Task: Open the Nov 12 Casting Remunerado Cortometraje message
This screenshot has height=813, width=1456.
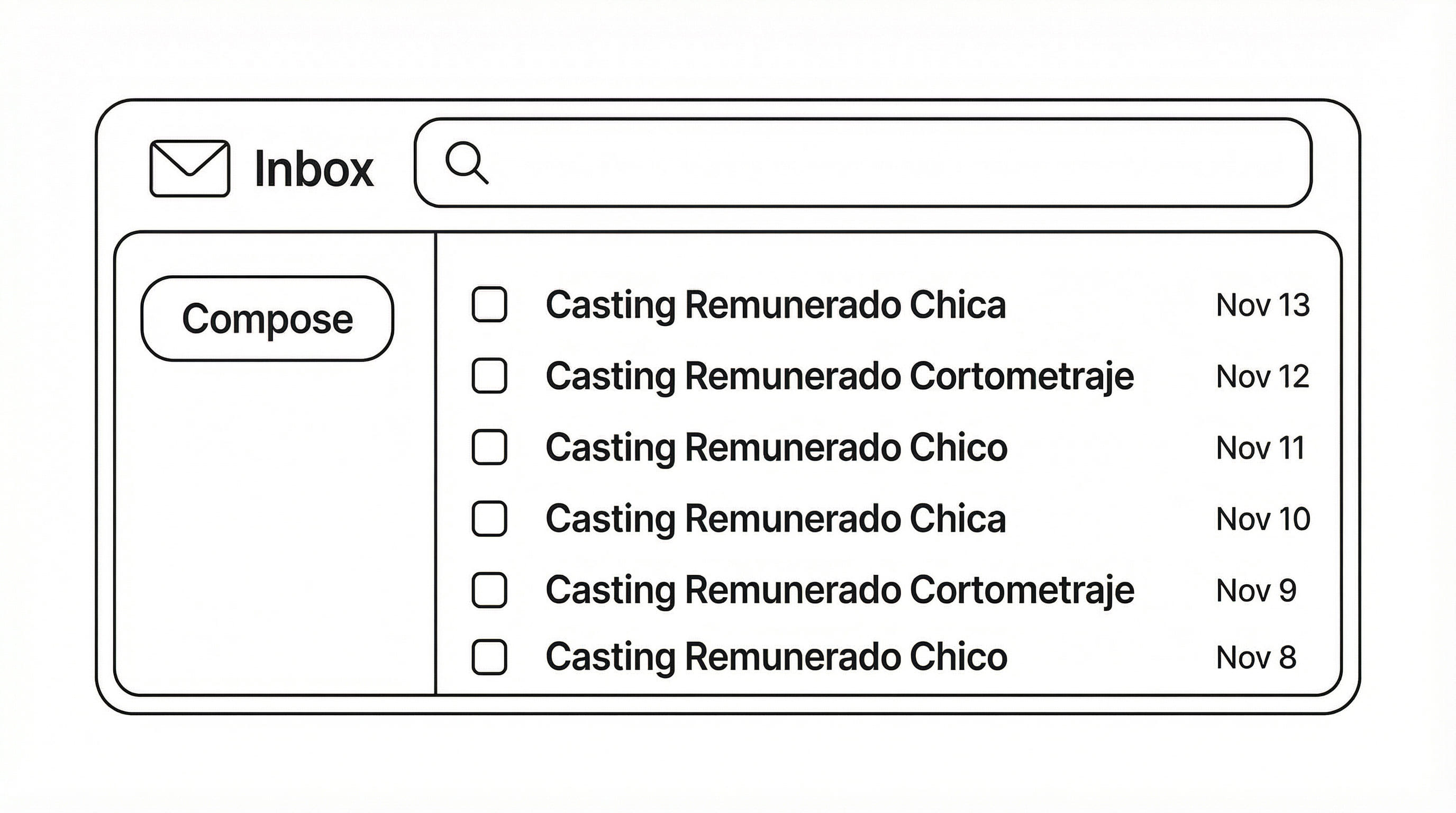Action: tap(839, 376)
